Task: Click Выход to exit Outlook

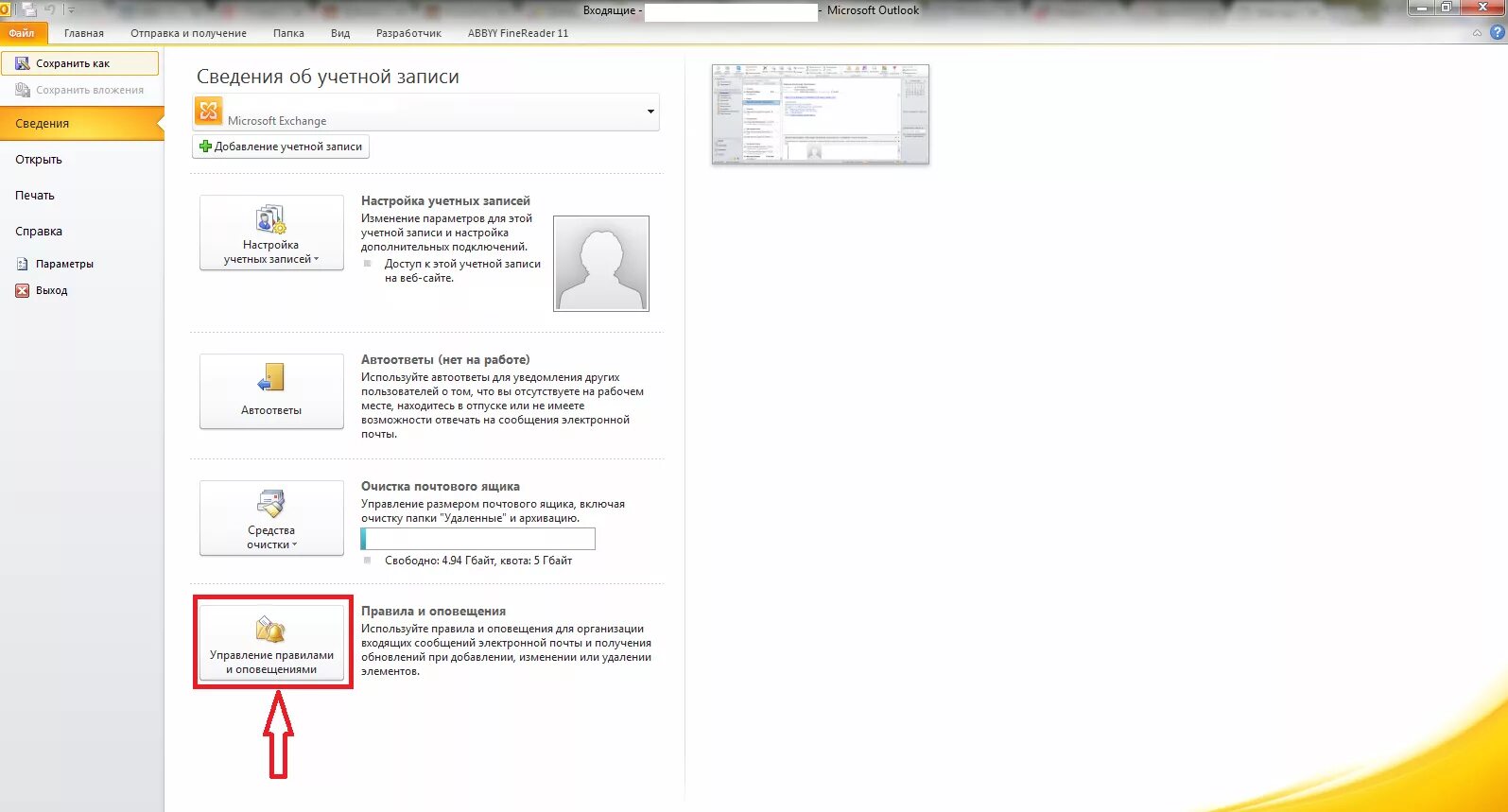Action: click(51, 290)
